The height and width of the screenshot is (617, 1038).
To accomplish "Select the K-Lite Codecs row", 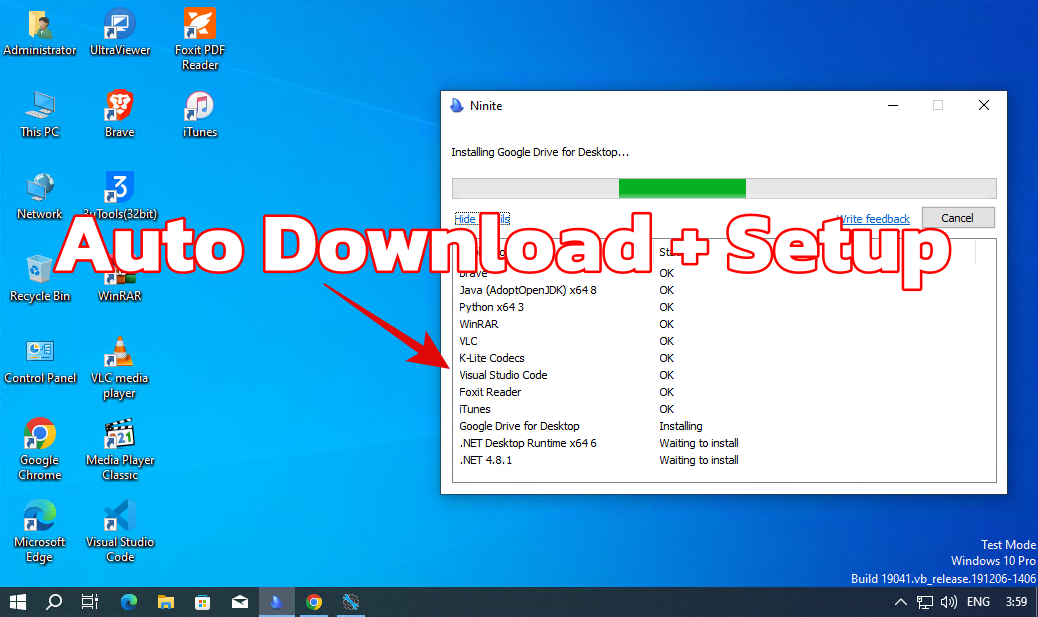I will coord(724,358).
